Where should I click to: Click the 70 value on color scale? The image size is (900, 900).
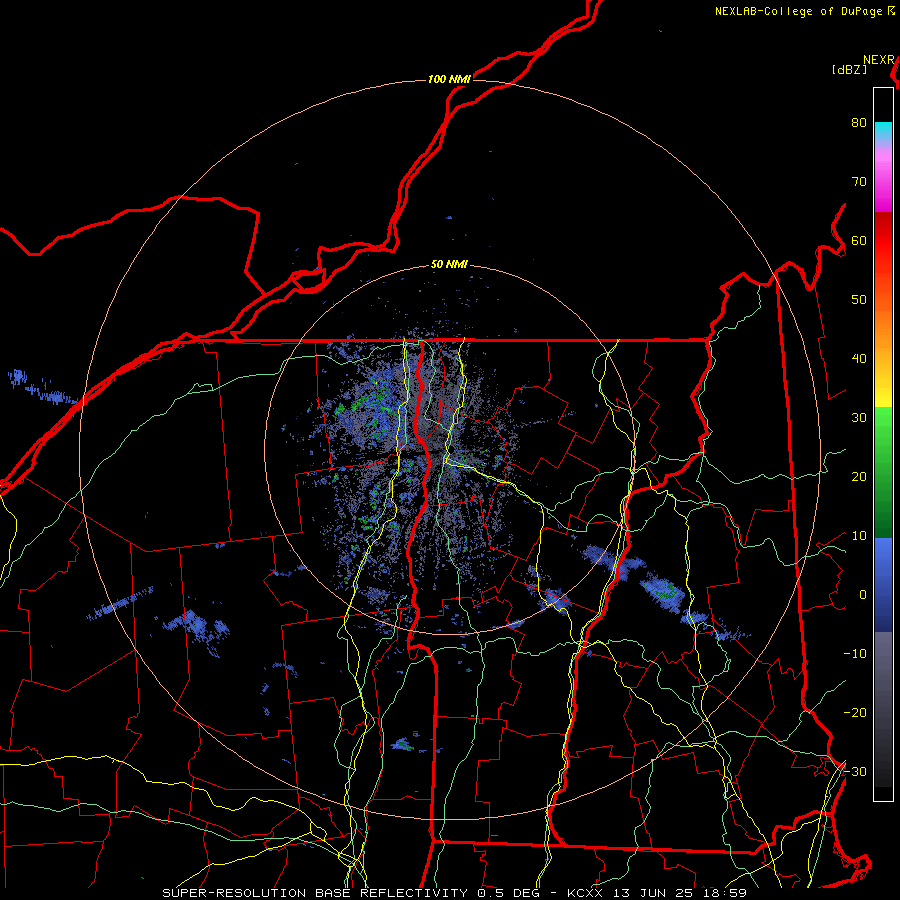[x=859, y=181]
